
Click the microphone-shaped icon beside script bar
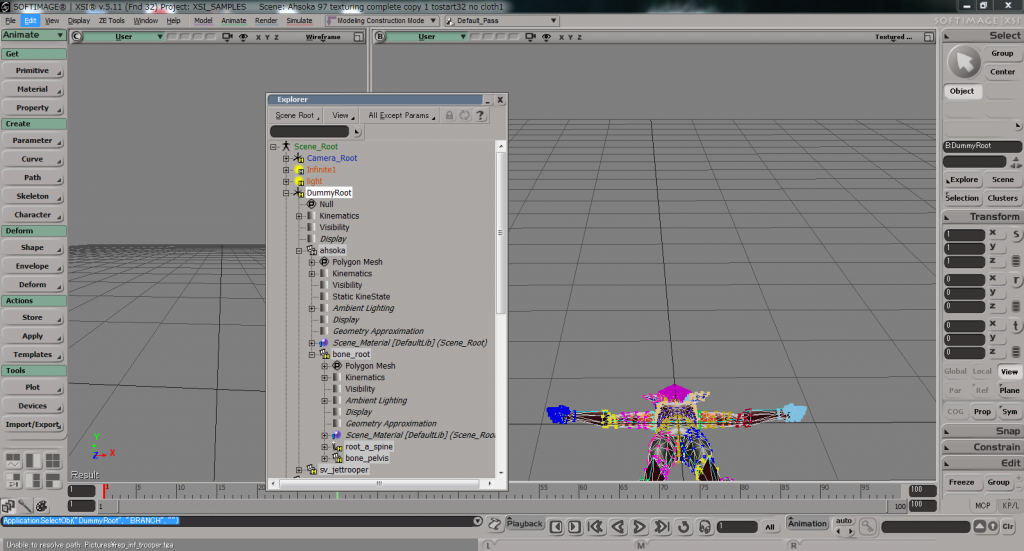(x=24, y=506)
